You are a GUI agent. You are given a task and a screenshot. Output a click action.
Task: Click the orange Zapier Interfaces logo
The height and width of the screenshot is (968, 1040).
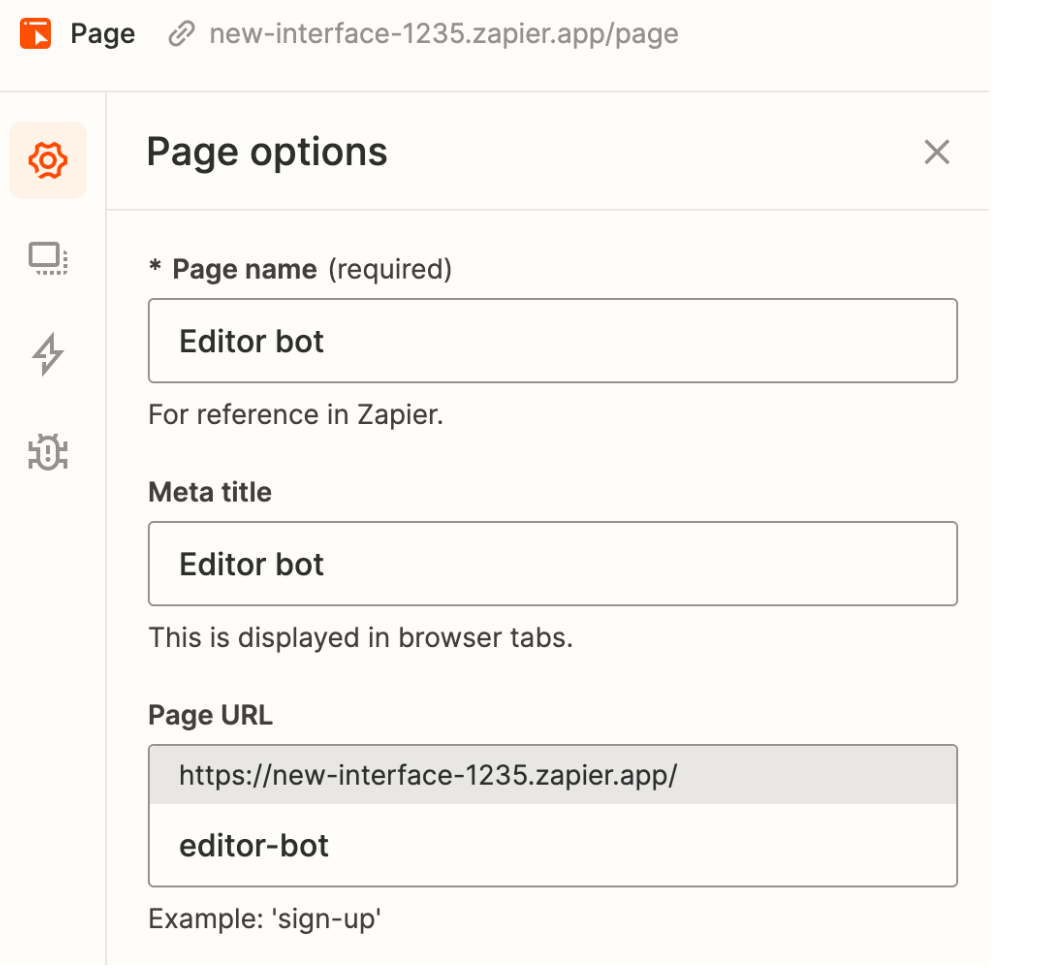pyautogui.click(x=35, y=34)
